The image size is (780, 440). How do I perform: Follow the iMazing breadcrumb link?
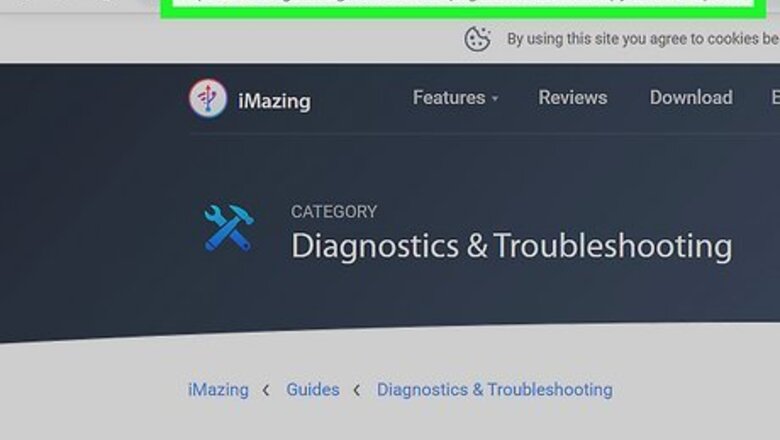point(218,390)
